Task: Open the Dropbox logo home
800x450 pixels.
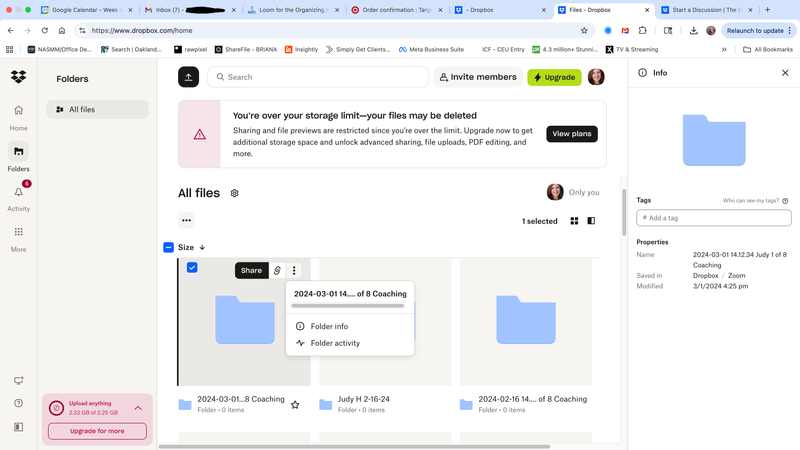Action: (18, 77)
